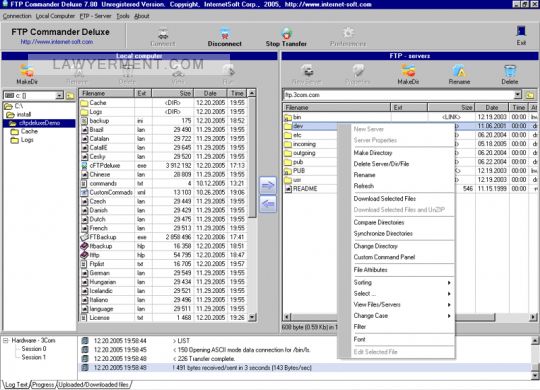Open the local drive c: dropdown
Viewport: 540px width, 390px height.
60,95
